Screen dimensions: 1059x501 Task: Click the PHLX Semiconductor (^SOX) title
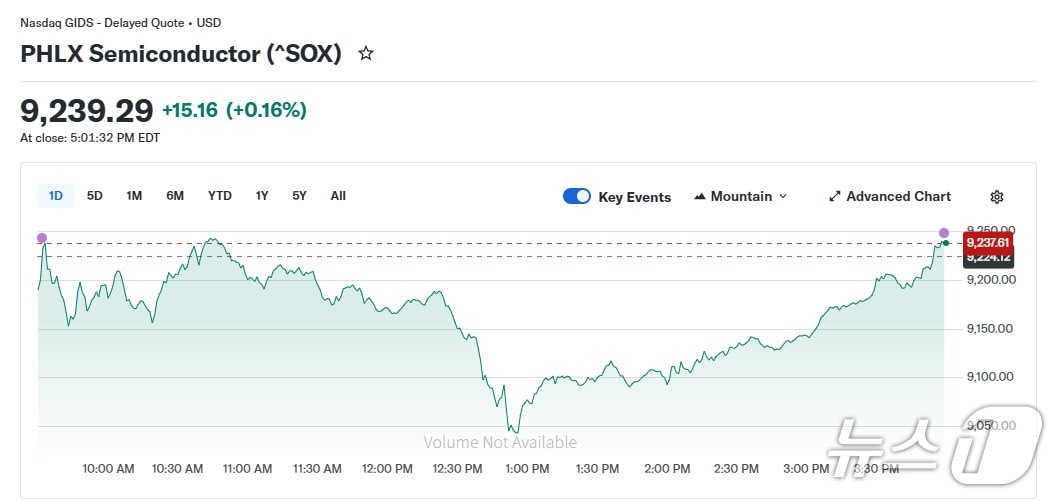(x=181, y=54)
